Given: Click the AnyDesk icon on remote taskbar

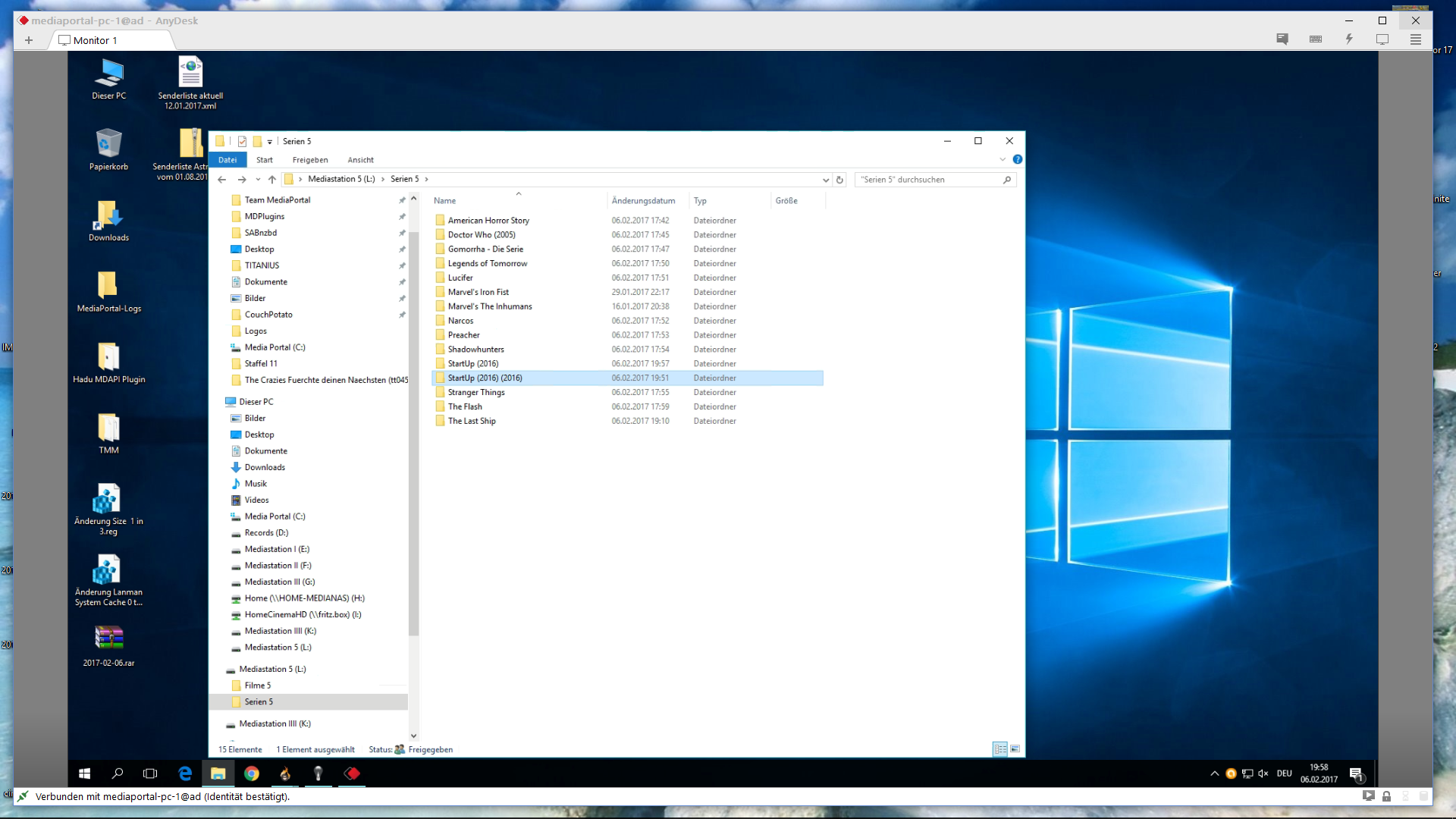Looking at the screenshot, I should [x=352, y=773].
